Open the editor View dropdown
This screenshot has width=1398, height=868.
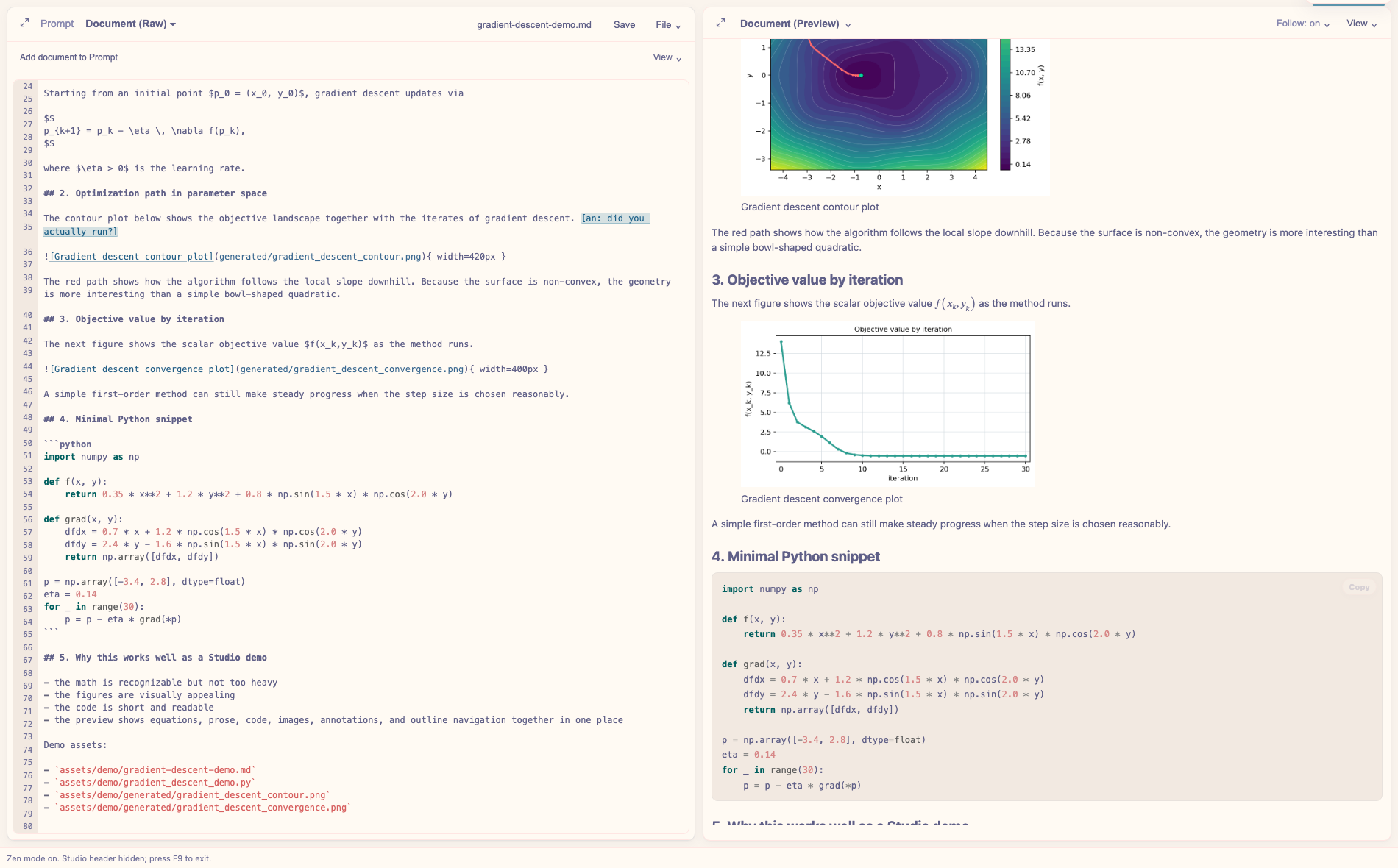[x=667, y=57]
